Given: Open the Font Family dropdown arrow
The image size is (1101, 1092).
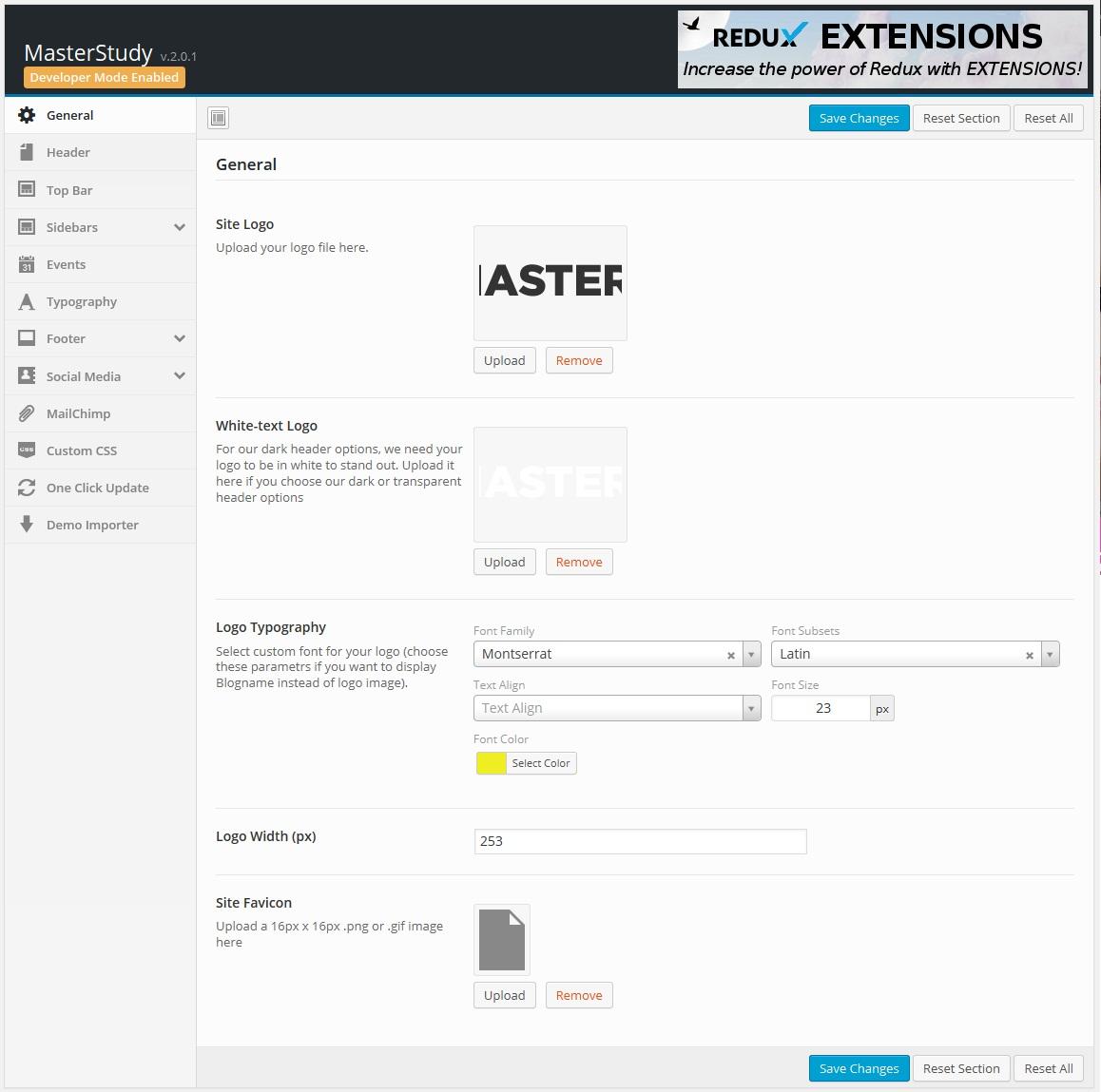Looking at the screenshot, I should pos(751,654).
